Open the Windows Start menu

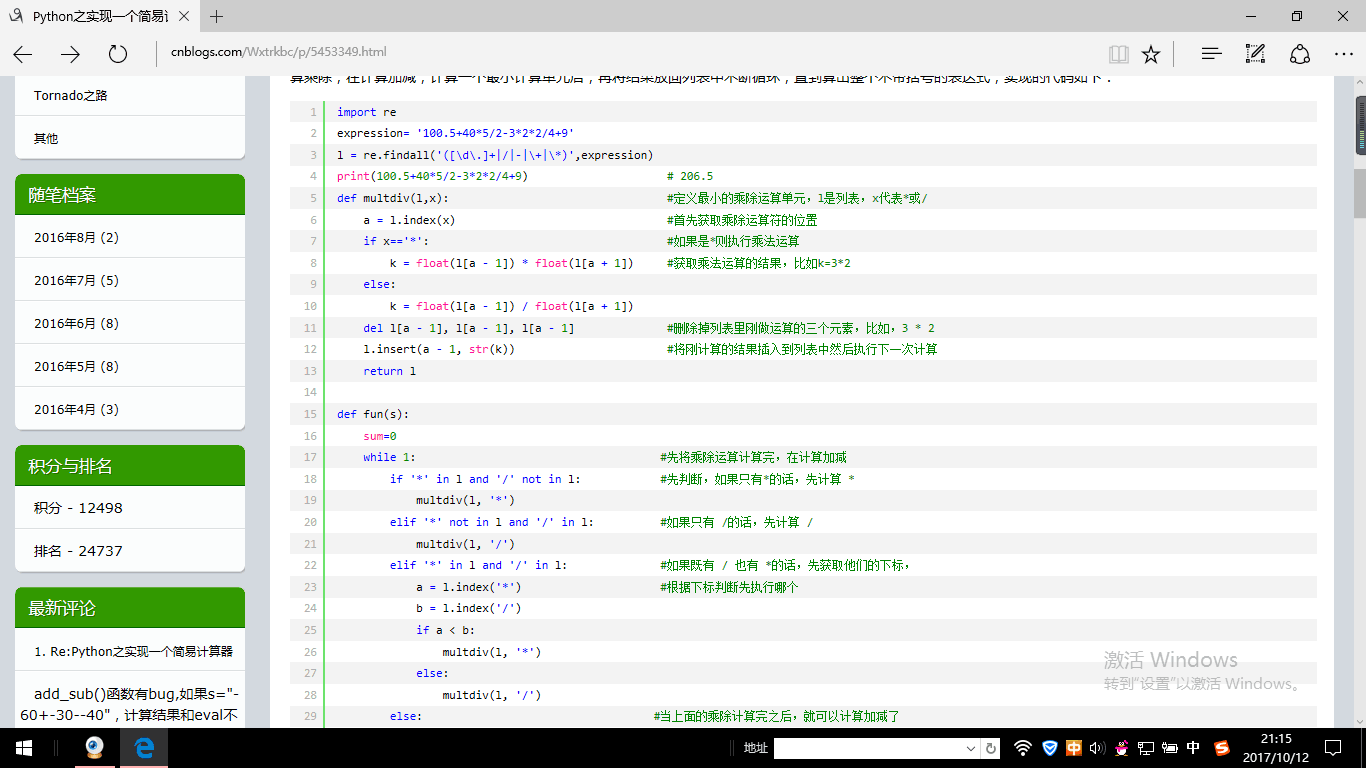pyautogui.click(x=23, y=748)
